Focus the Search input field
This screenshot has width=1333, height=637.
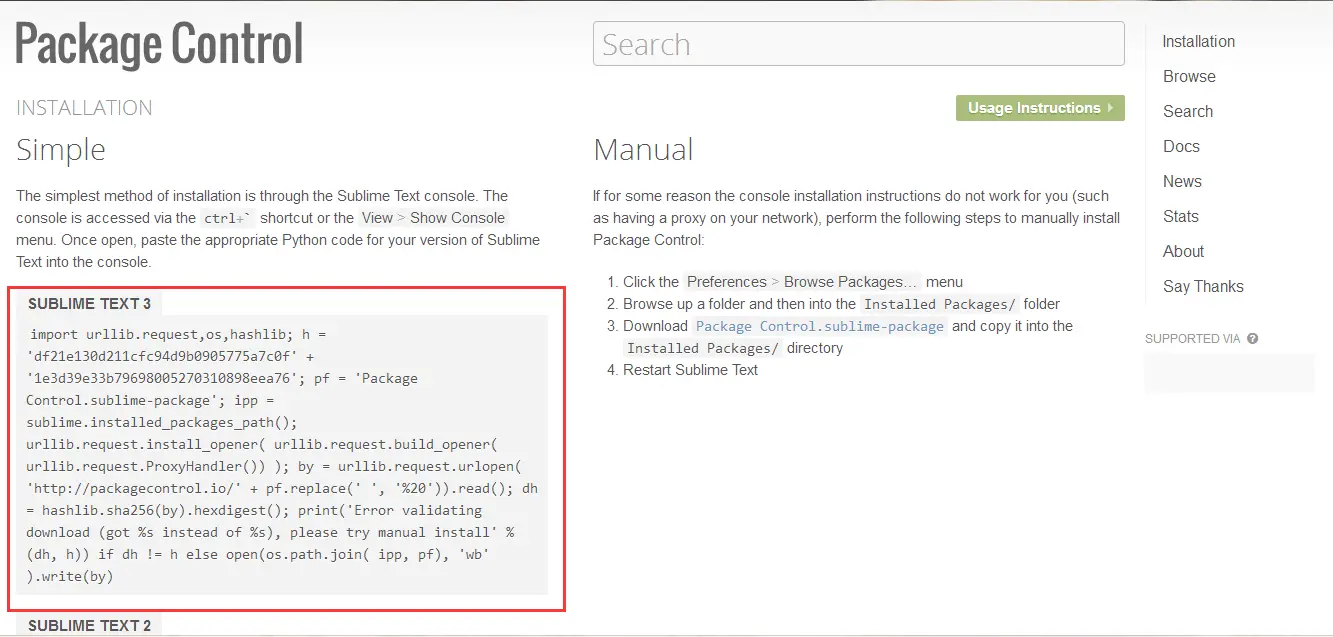click(x=858, y=44)
